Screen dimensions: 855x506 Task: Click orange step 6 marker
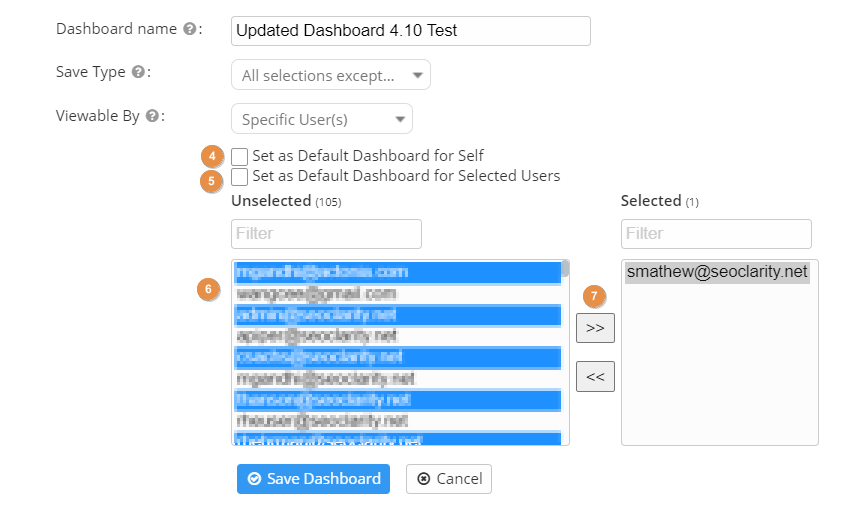208,289
